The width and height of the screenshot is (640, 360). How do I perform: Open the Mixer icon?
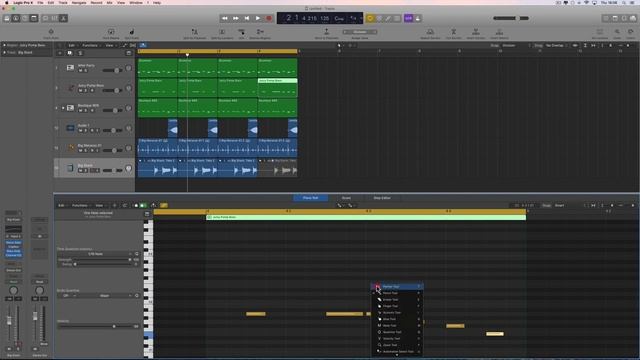click(x=54, y=18)
